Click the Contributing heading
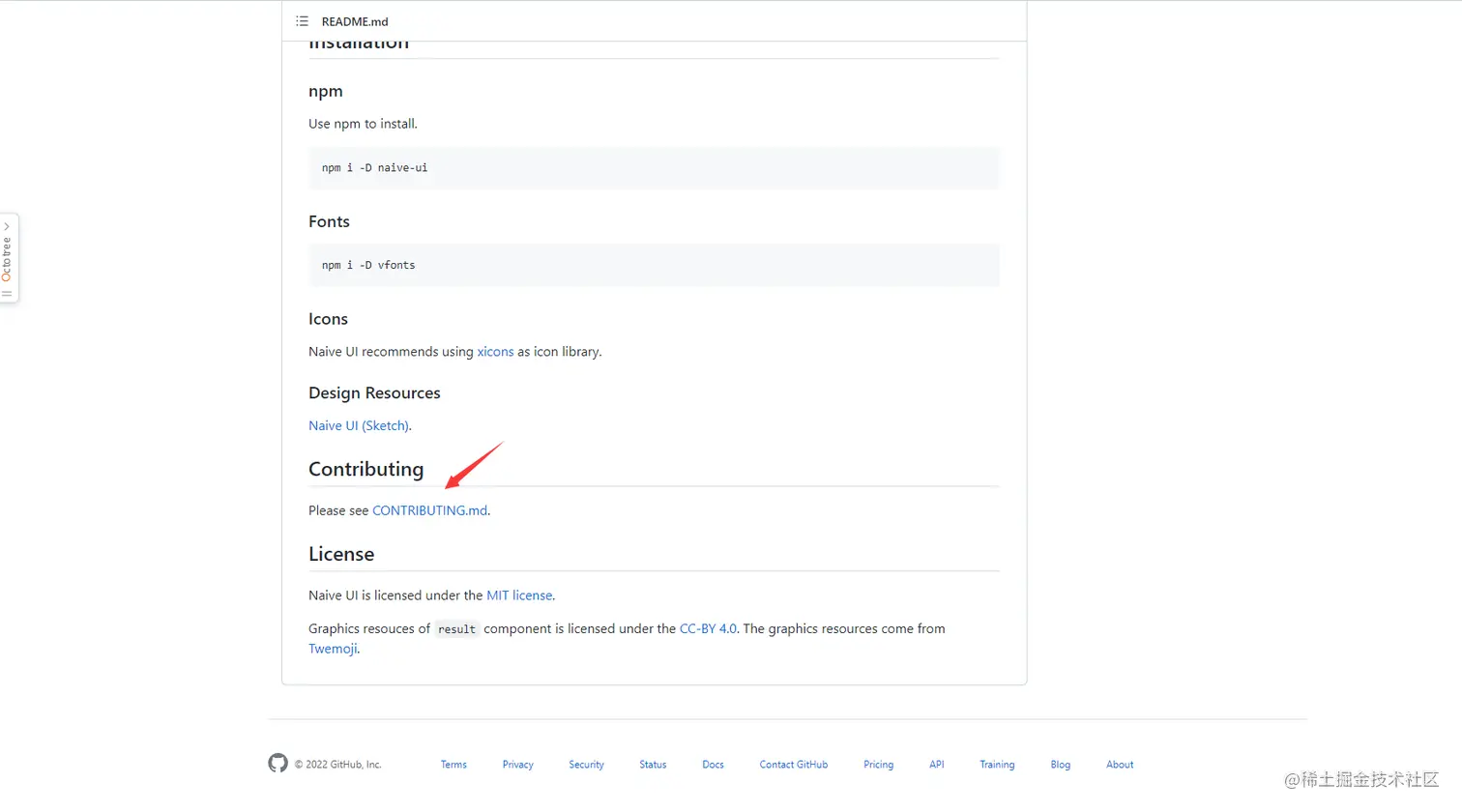The height and width of the screenshot is (812, 1462). pos(365,469)
